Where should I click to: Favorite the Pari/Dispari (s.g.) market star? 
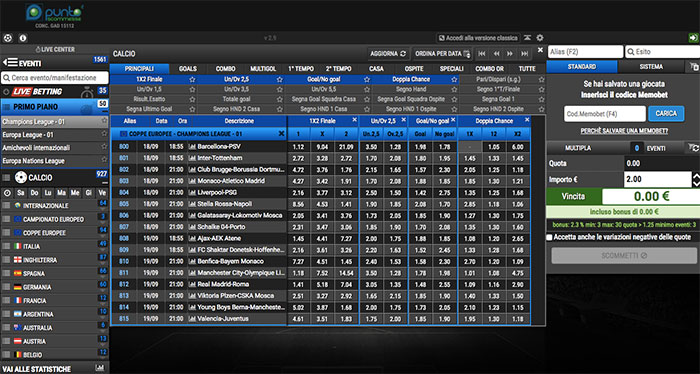(541, 79)
